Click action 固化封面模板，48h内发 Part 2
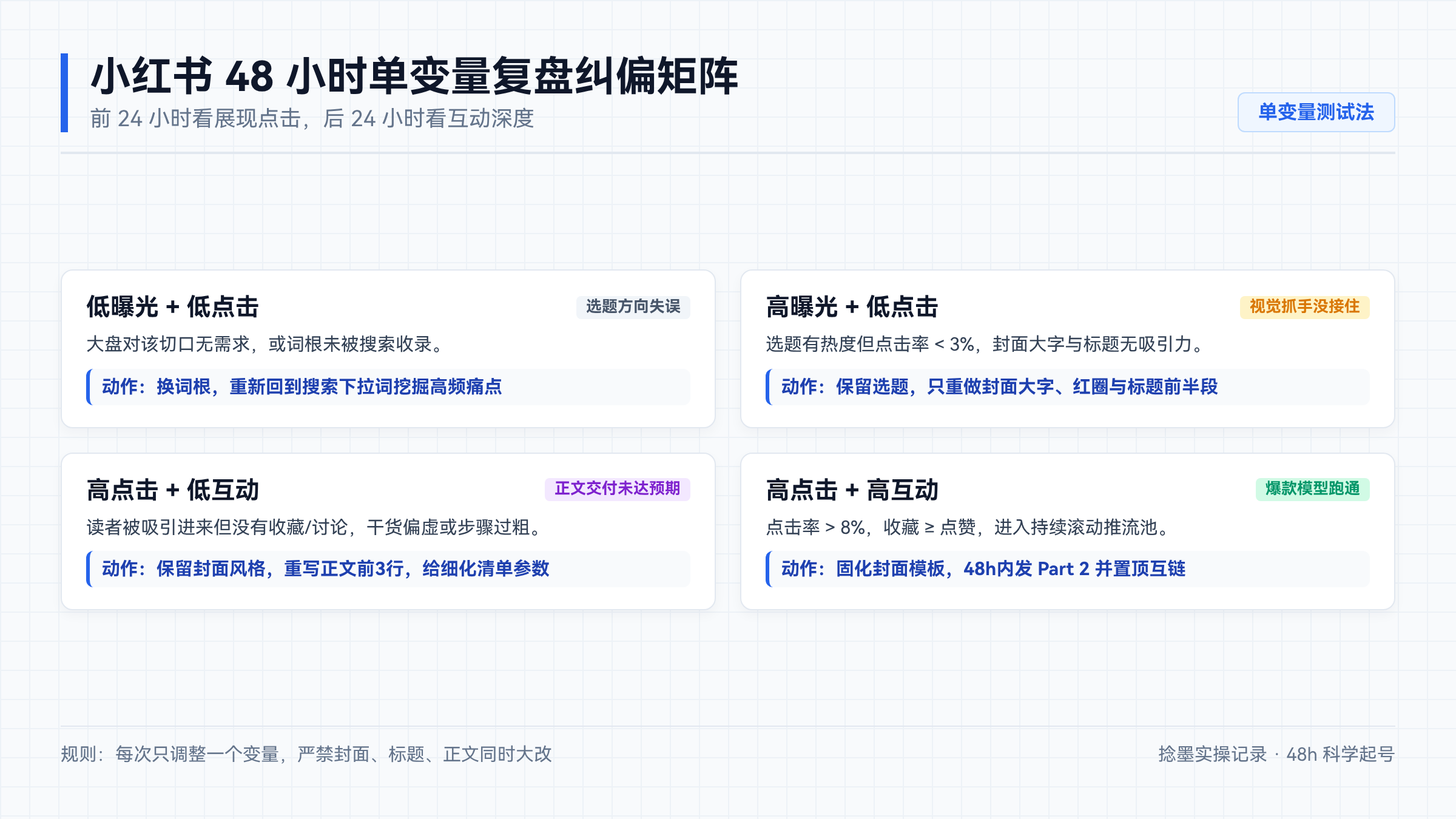This screenshot has height=819, width=1456. pos(963,568)
